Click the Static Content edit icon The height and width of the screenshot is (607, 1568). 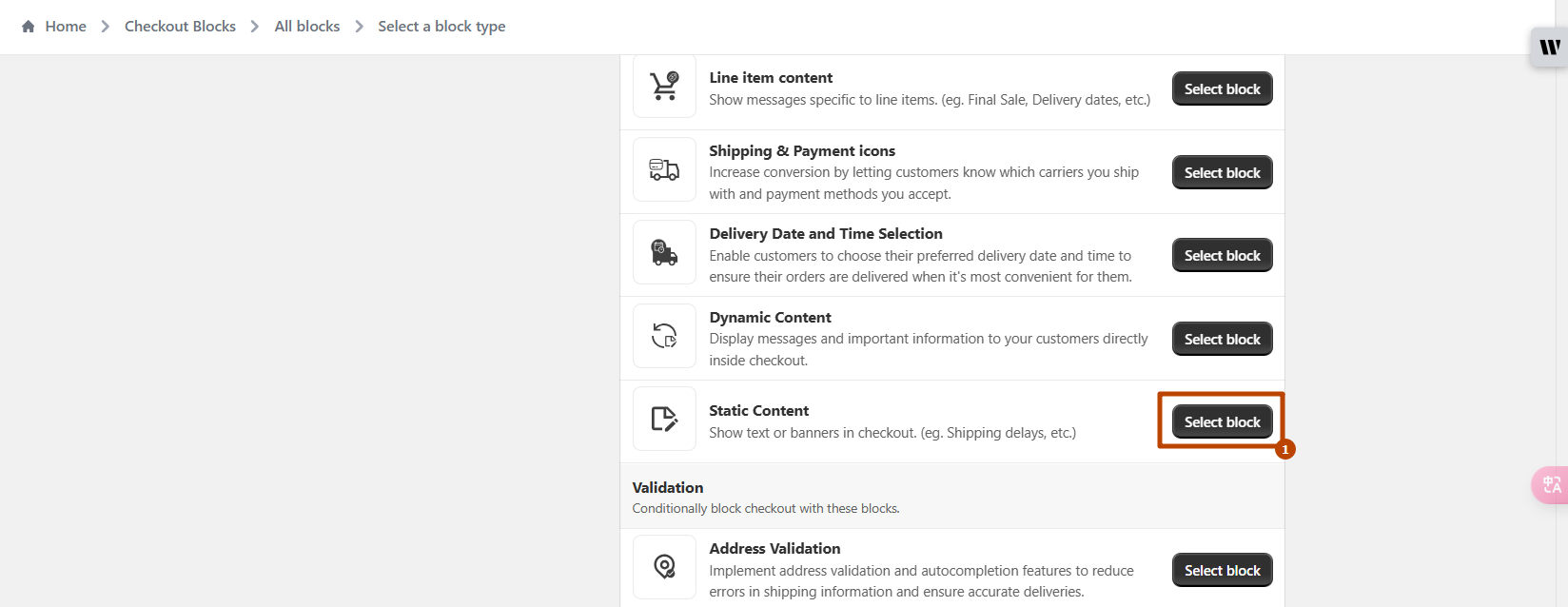[664, 419]
